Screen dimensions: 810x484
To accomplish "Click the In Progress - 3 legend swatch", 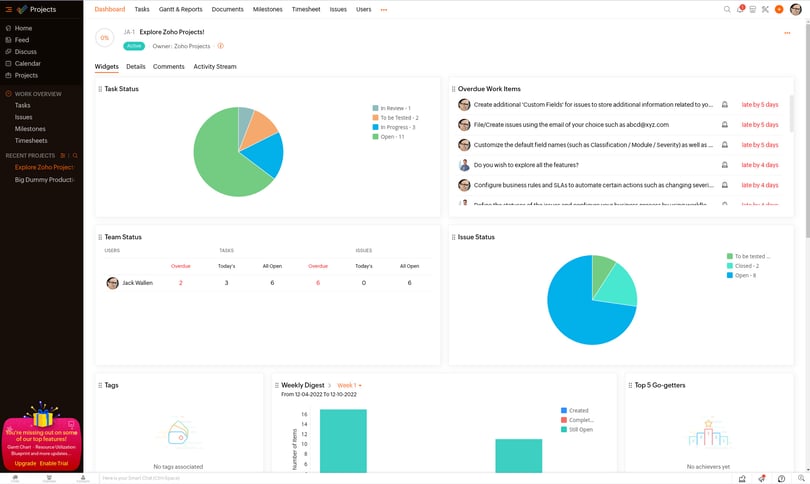I will [x=376, y=127].
